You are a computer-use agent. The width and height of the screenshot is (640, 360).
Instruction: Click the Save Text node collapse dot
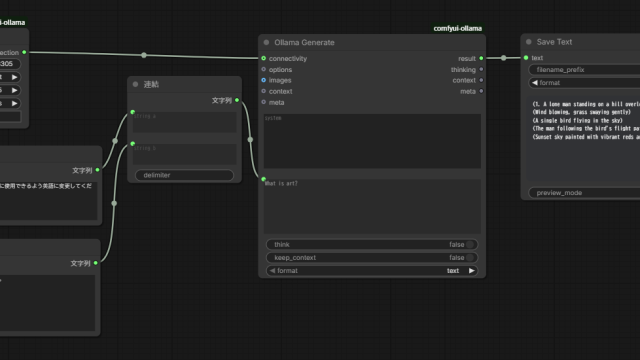529,42
